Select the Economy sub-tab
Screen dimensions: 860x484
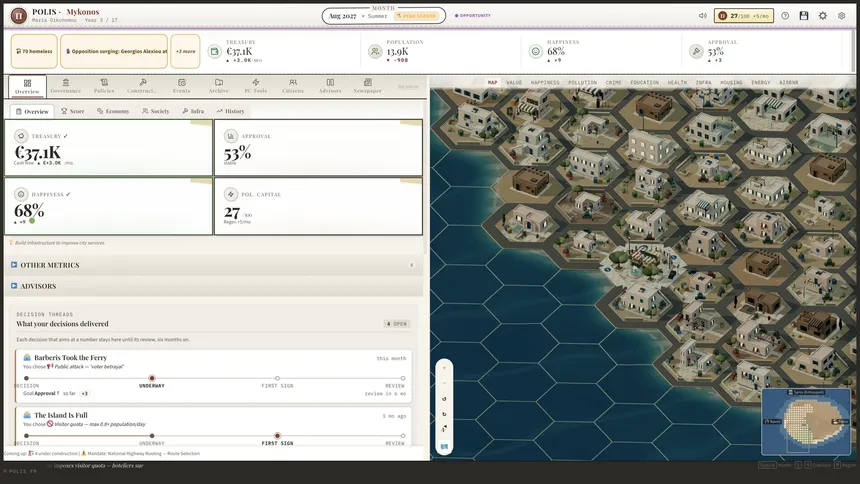pos(113,111)
